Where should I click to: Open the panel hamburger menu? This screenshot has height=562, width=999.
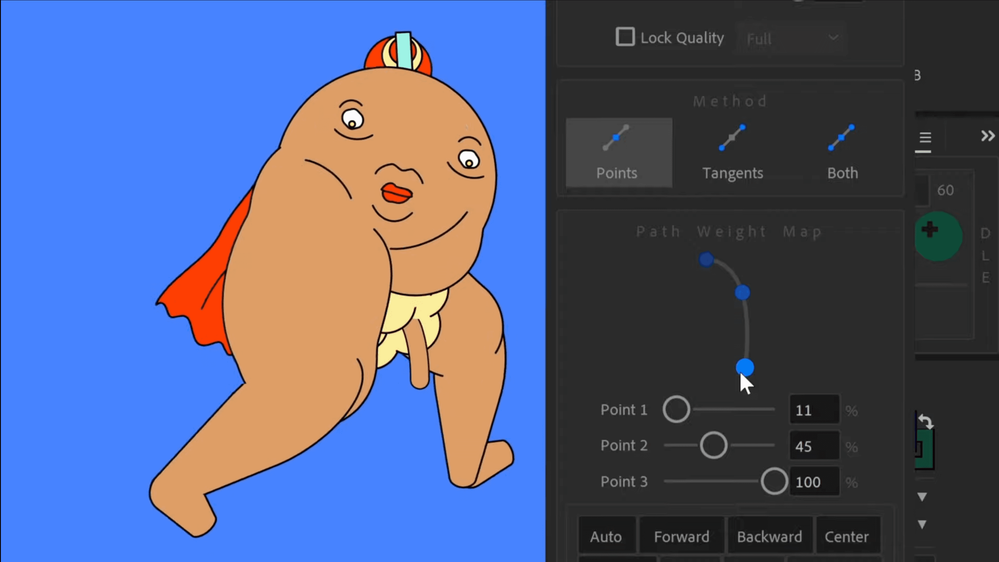pyautogui.click(x=925, y=138)
